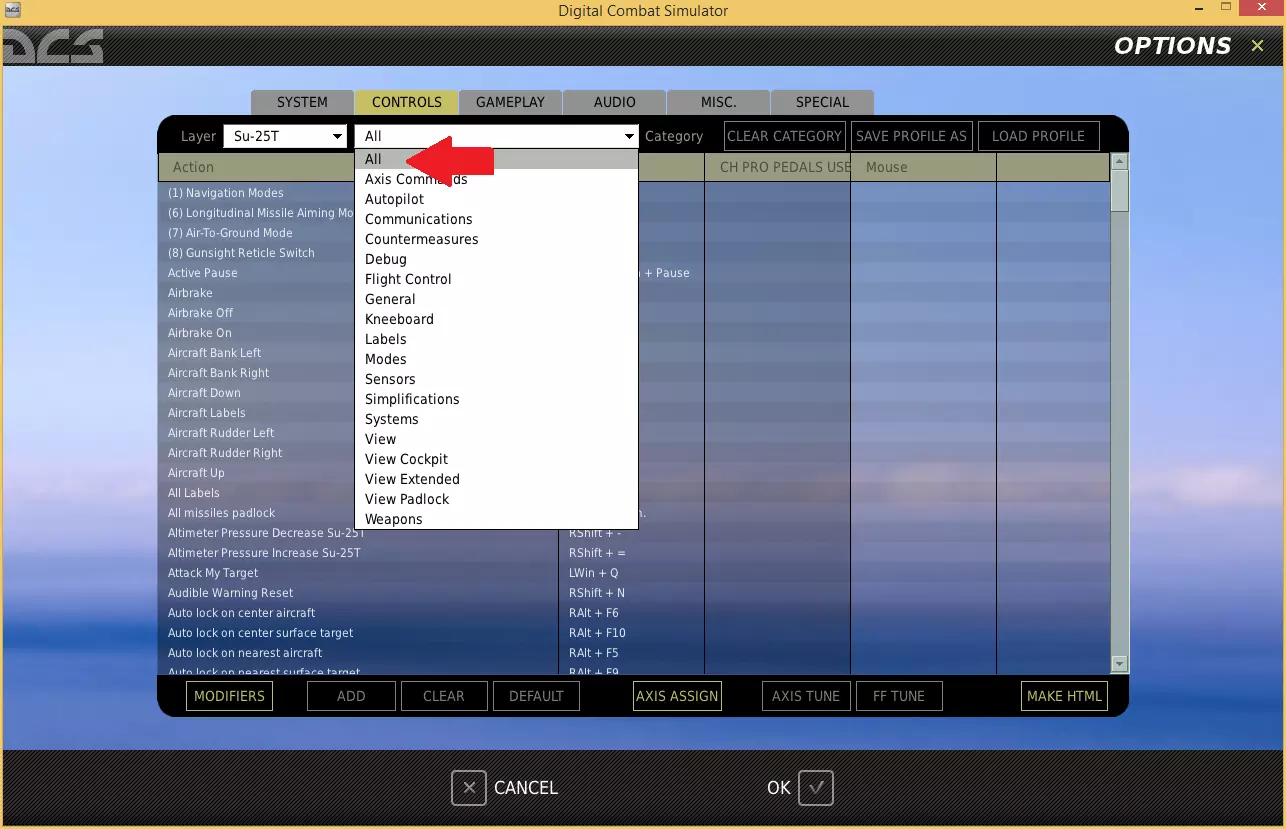The height and width of the screenshot is (829, 1286).
Task: Select the Autopilot category
Action: tap(497, 199)
